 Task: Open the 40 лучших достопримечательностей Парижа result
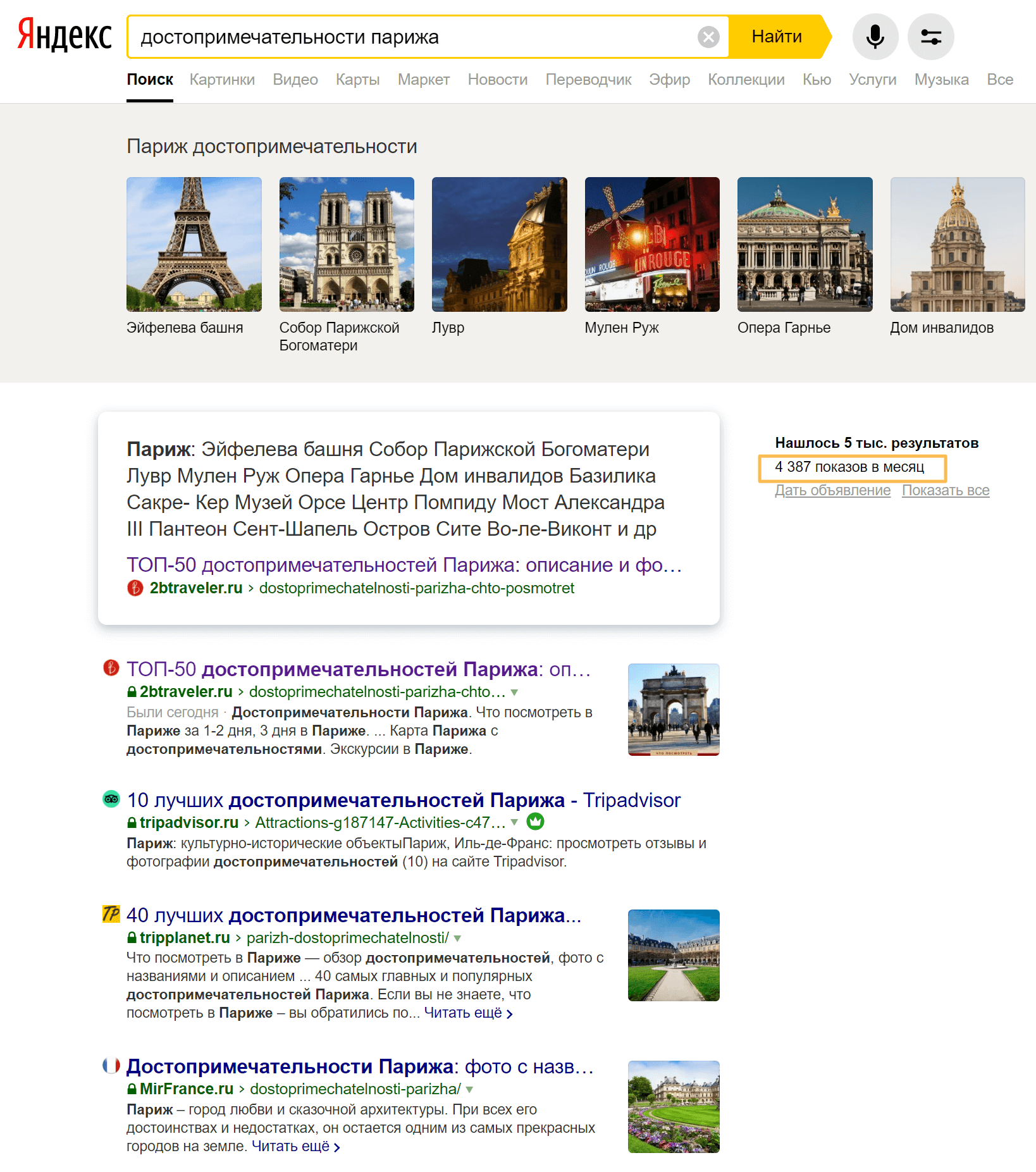354,915
